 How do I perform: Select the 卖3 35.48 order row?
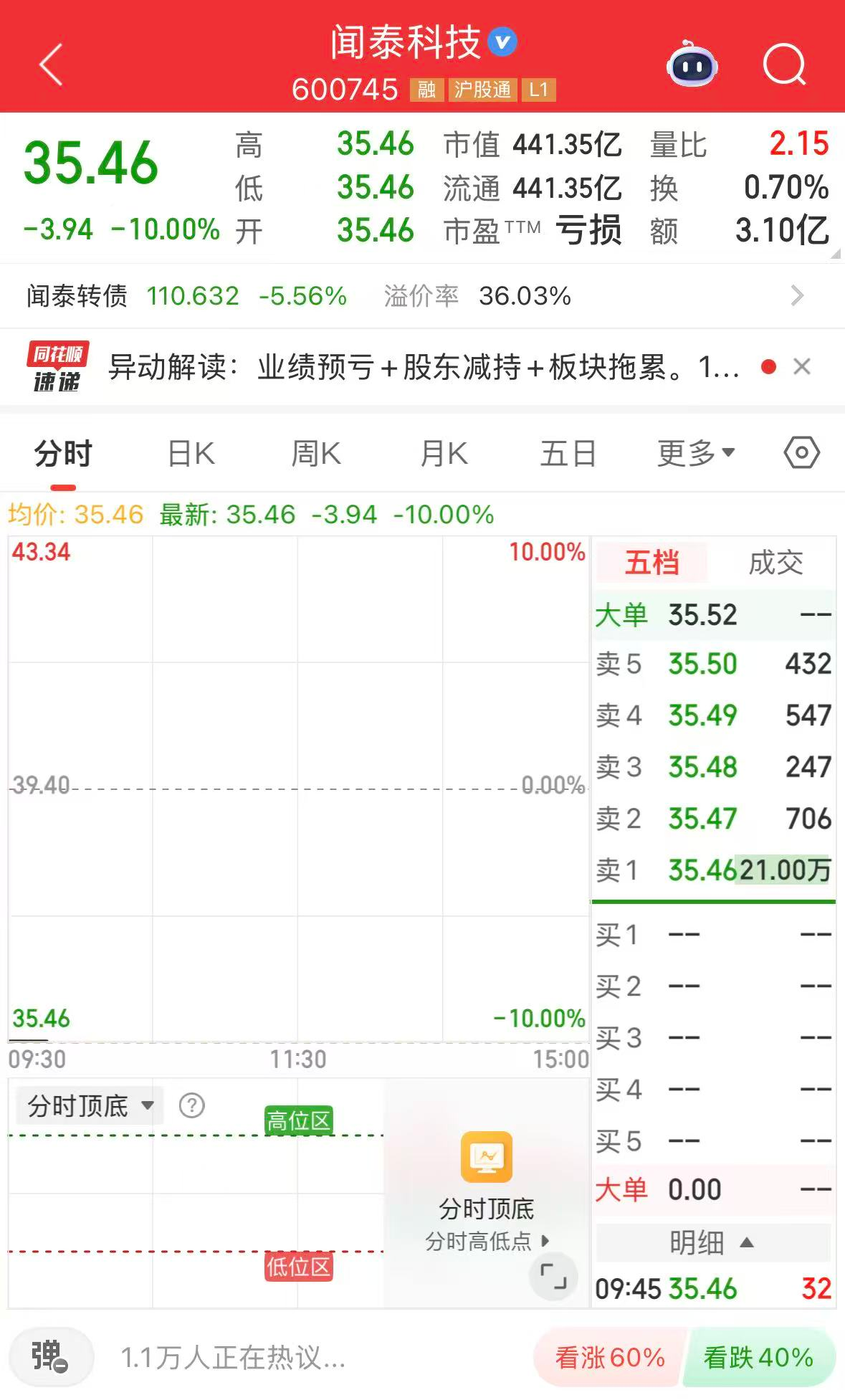point(714,767)
